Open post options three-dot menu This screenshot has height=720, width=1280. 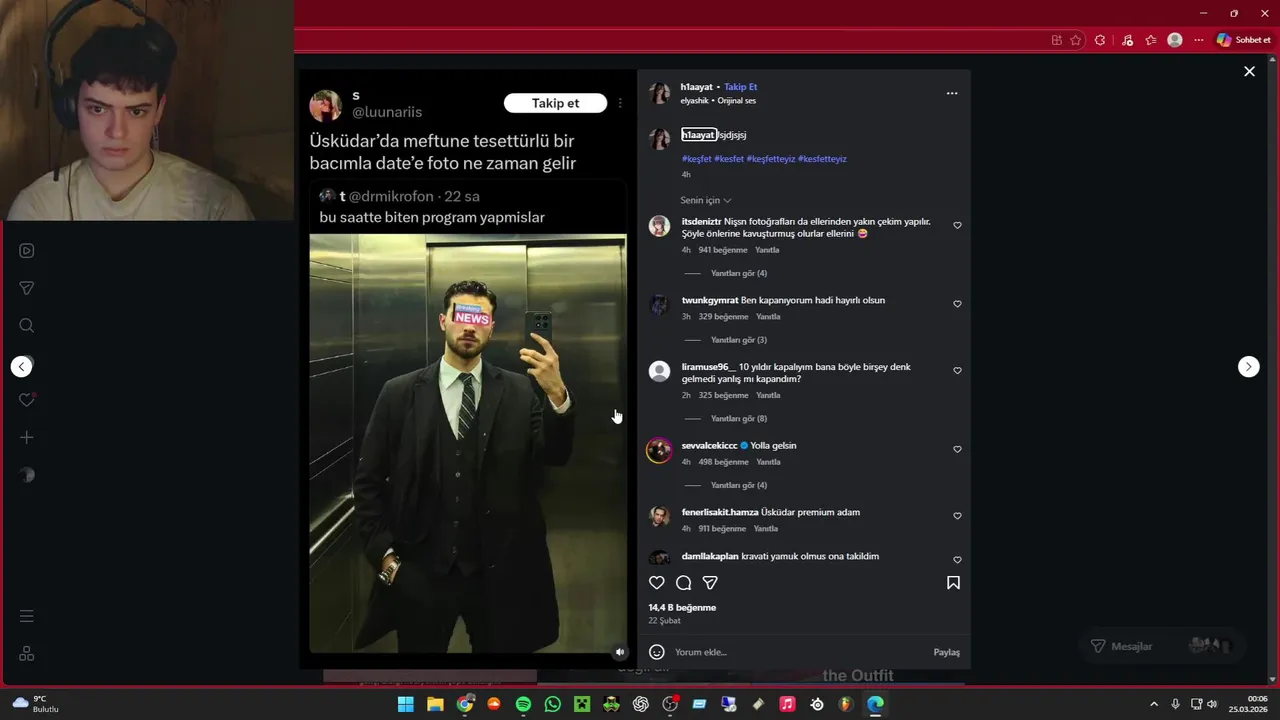point(952,93)
